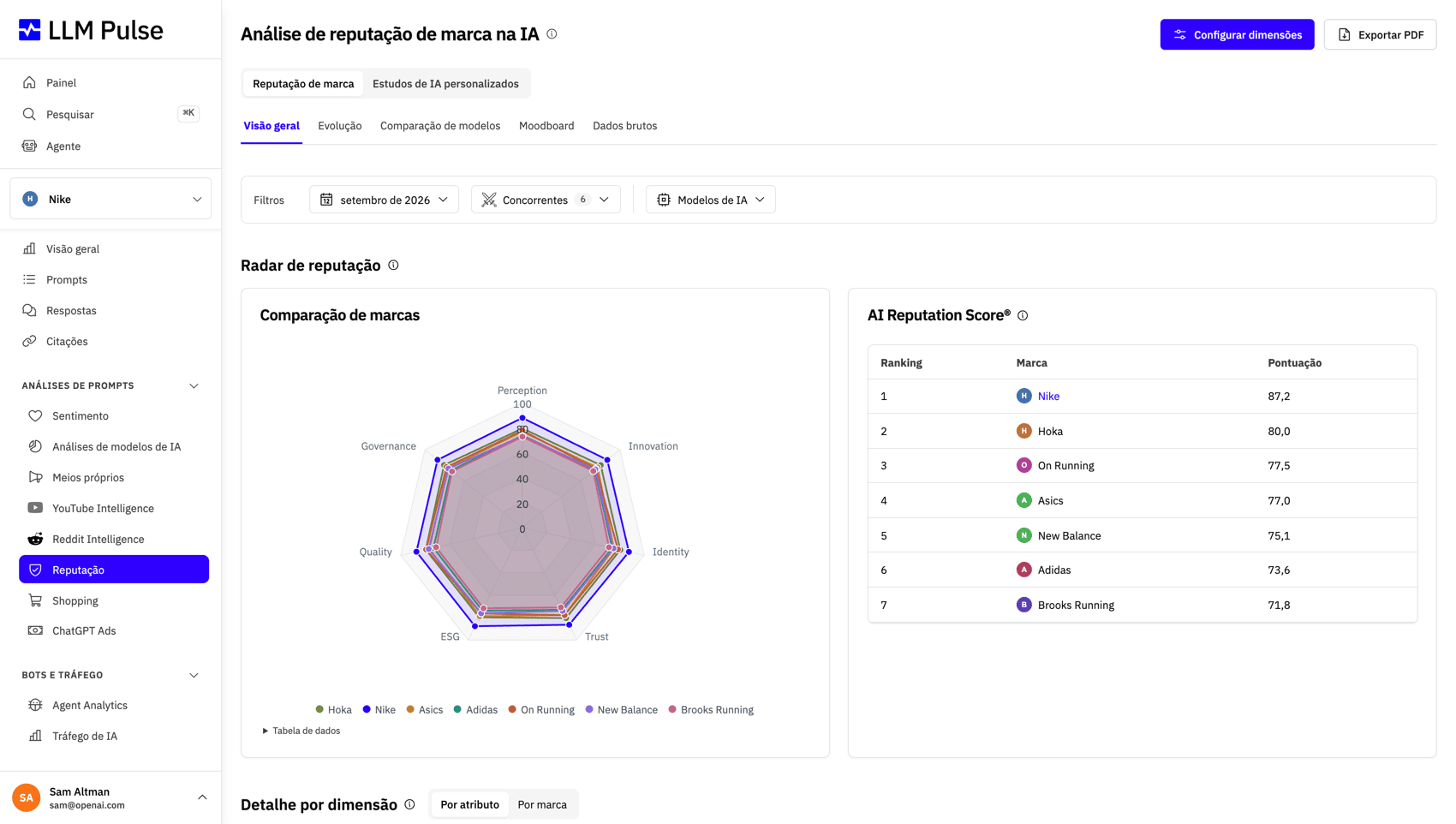Click the Configurar dimensões button
This screenshot has width=1456, height=824.
click(x=1237, y=34)
